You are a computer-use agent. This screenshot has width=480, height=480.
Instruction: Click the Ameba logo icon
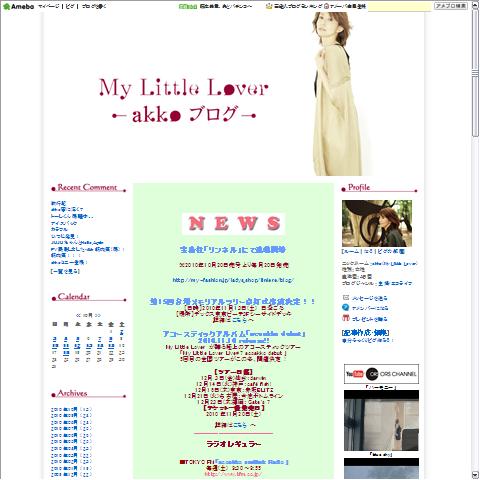[6, 6]
